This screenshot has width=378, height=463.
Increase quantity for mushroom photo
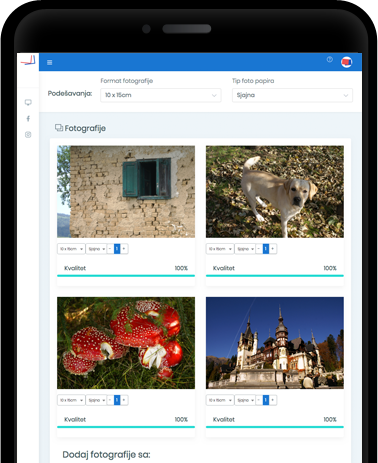124,400
